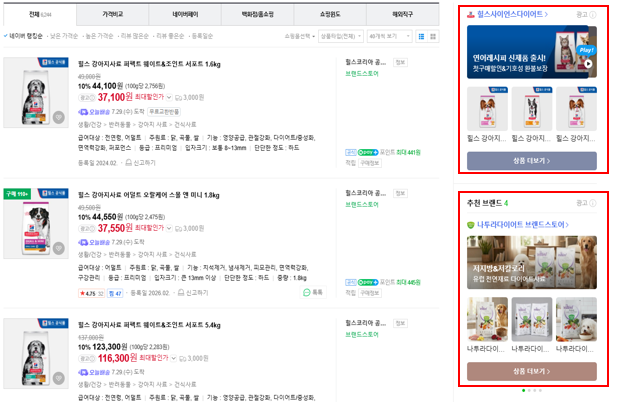Open 나투라다이어트 브랜드스토어 link

click(x=523, y=225)
